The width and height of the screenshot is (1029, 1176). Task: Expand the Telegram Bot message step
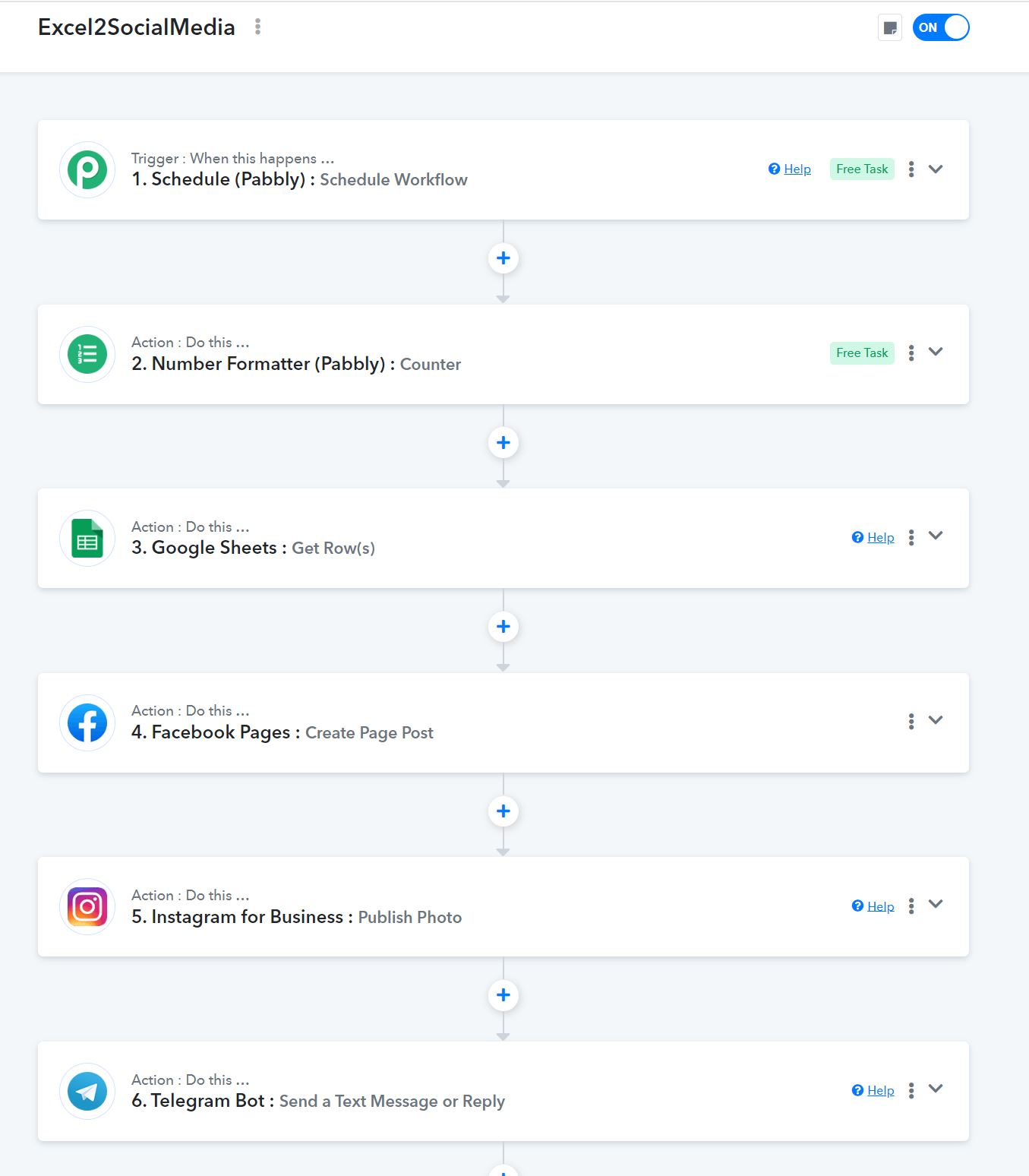pyautogui.click(x=936, y=1089)
